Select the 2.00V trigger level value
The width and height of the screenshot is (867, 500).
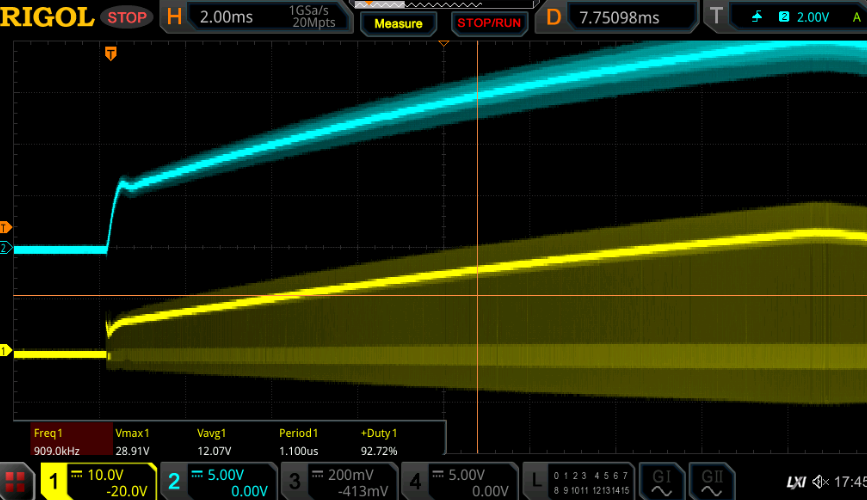point(812,17)
